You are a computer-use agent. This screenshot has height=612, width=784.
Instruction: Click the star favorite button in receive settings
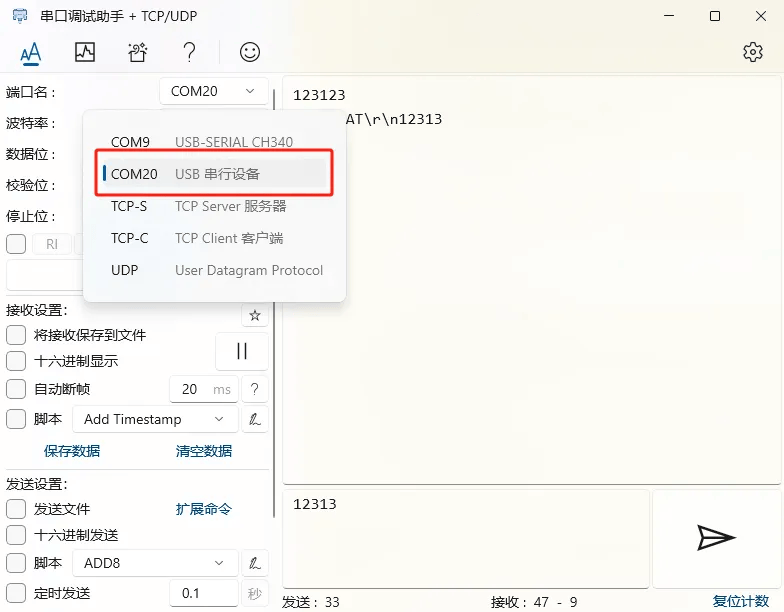[255, 315]
